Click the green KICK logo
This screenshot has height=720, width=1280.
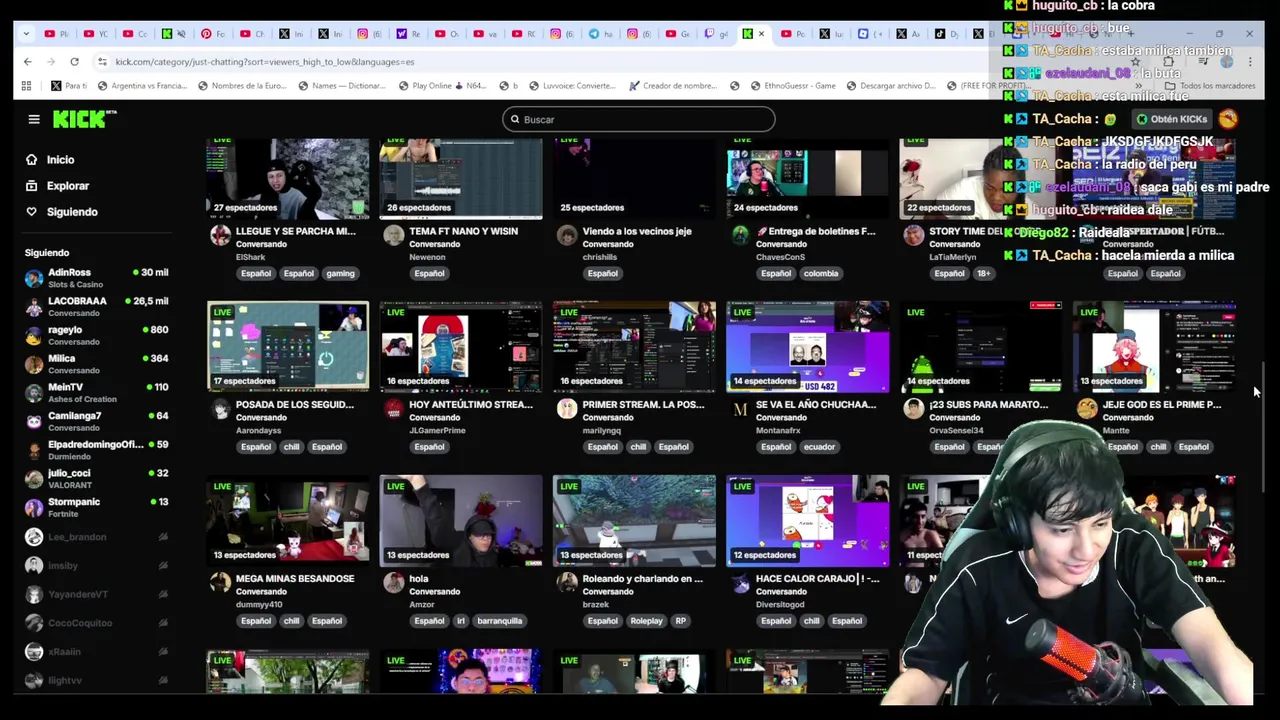pos(84,119)
